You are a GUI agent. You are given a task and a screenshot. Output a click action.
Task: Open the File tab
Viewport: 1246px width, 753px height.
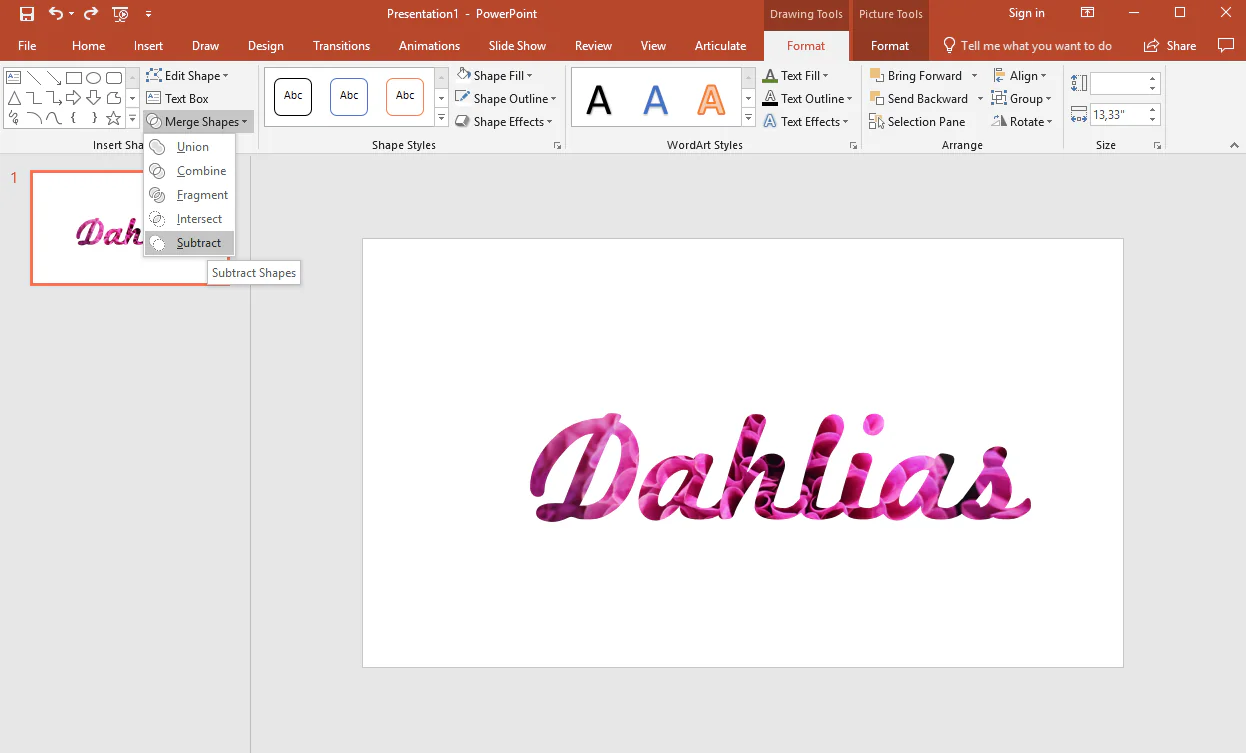click(27, 45)
